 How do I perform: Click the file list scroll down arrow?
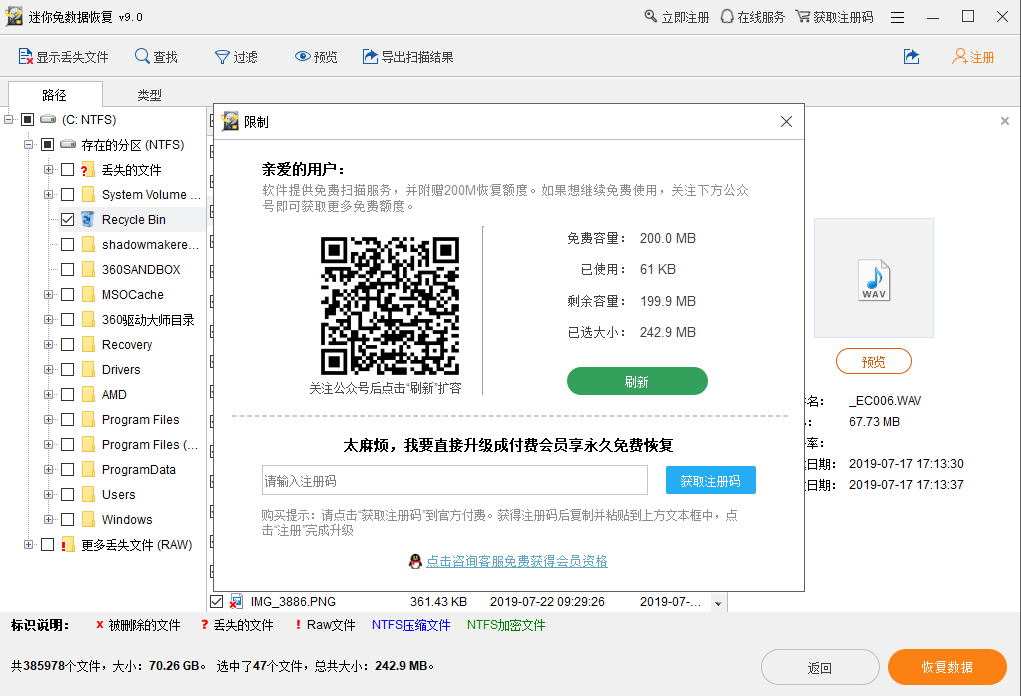(718, 603)
